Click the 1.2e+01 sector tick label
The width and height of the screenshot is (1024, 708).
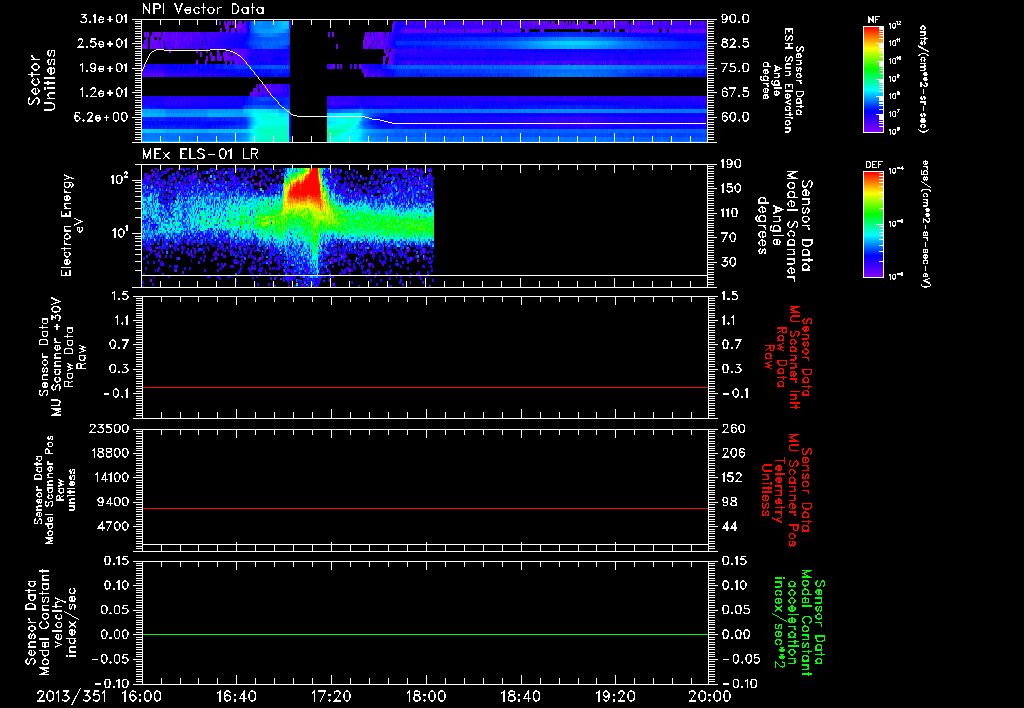pos(104,92)
